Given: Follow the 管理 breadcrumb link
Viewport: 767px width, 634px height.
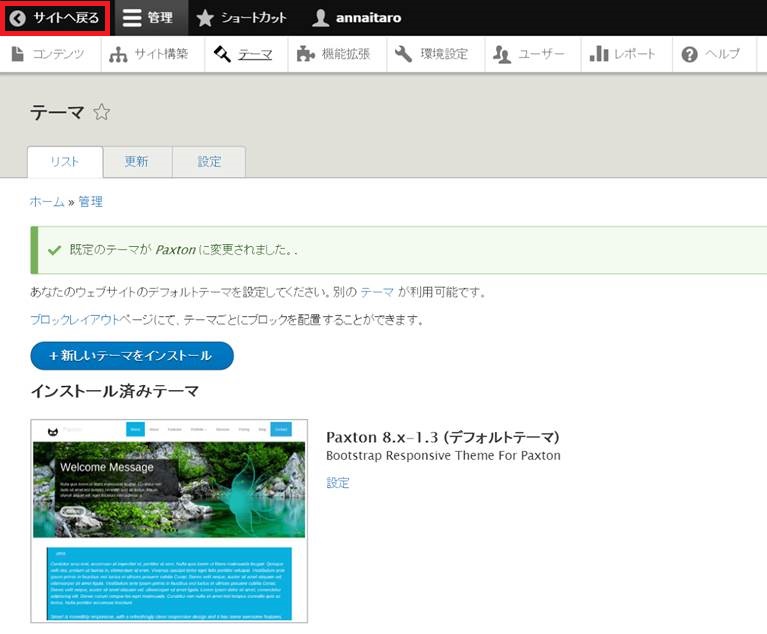Looking at the screenshot, I should (90, 202).
